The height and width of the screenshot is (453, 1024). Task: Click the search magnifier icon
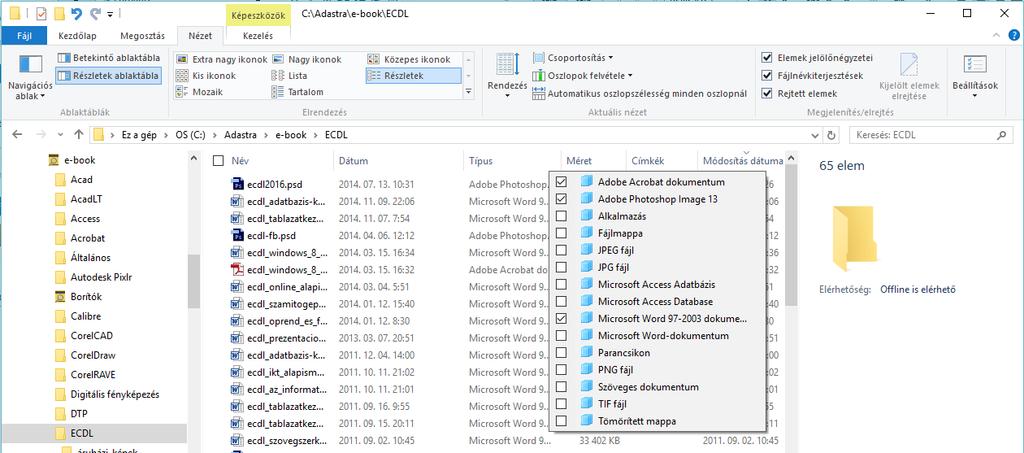[1001, 135]
